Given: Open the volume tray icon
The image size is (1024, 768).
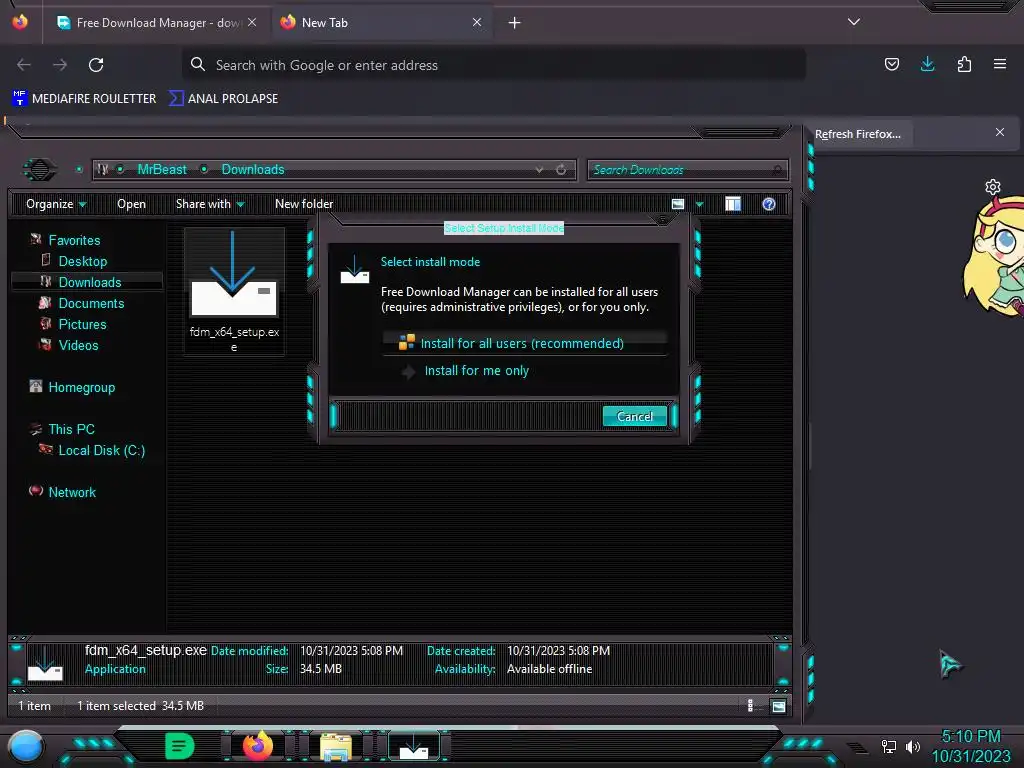Looking at the screenshot, I should [x=912, y=746].
